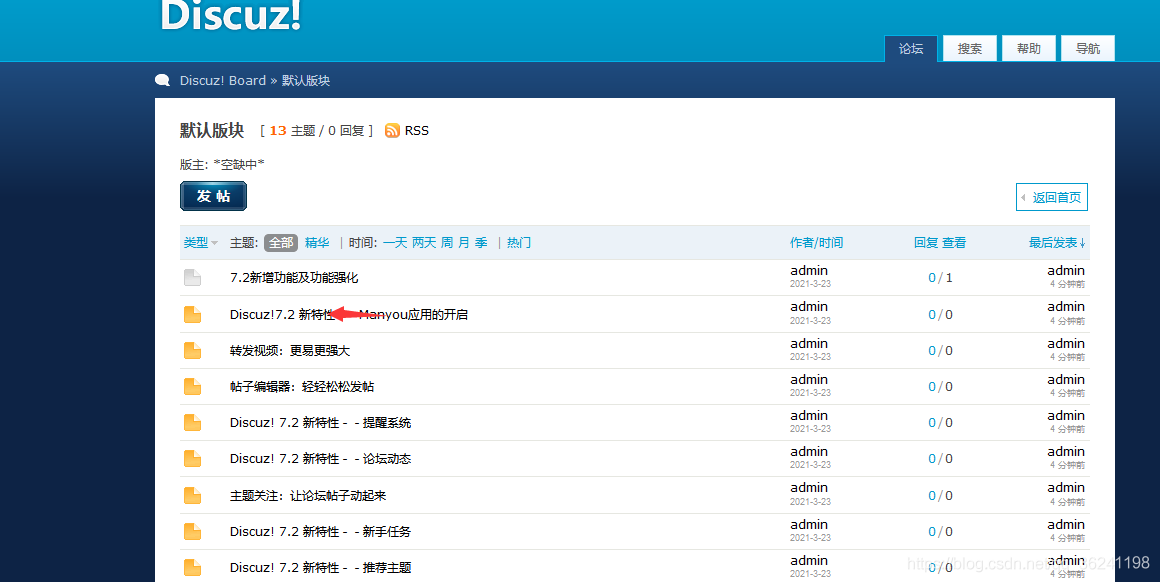This screenshot has height=582, width=1160.
Task: Open thread 主题关注：让论坛帖子动起来
Action: point(308,495)
